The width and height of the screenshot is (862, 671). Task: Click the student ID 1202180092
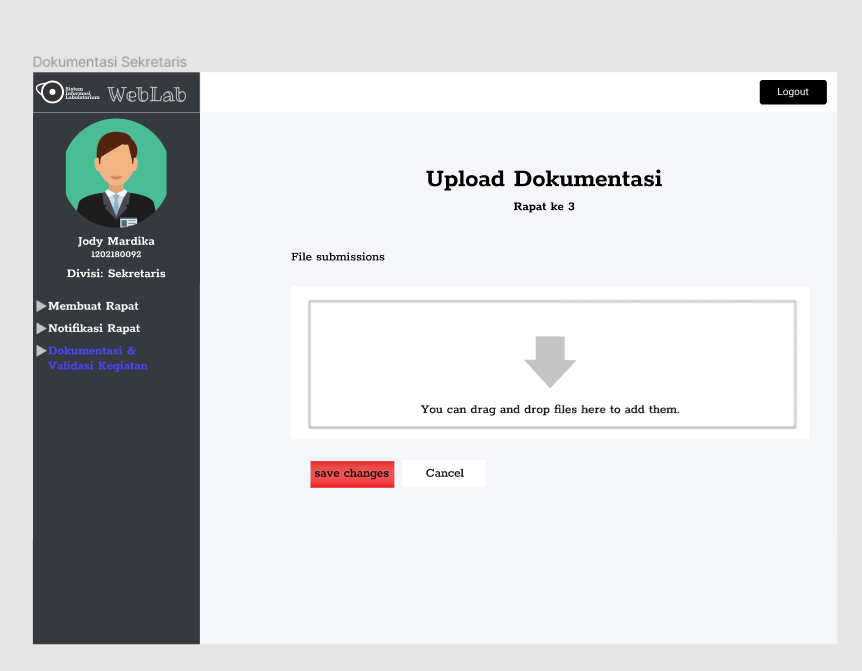[115, 255]
